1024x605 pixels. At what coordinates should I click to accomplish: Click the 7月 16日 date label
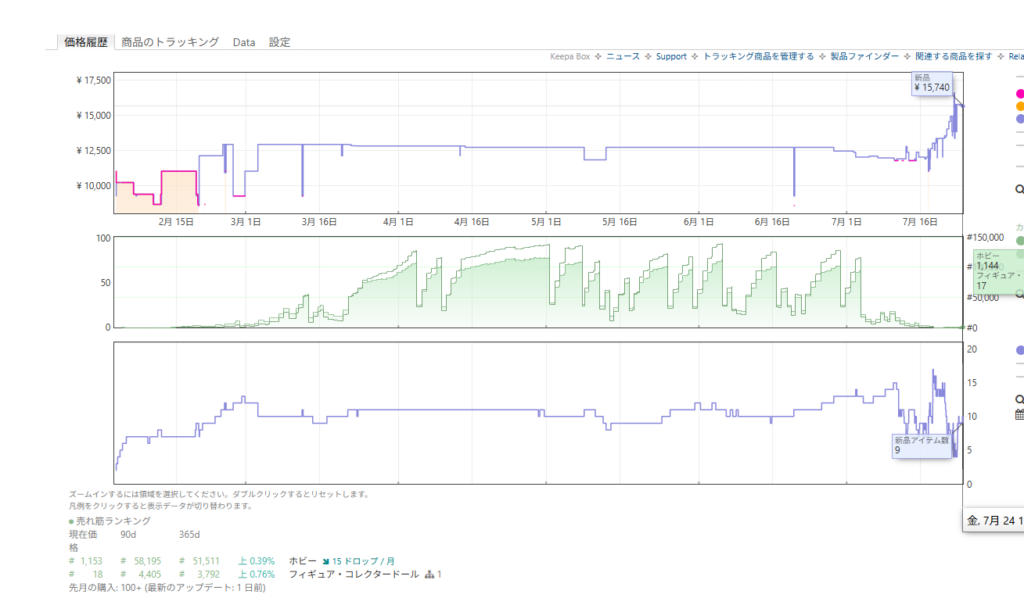pos(920,222)
